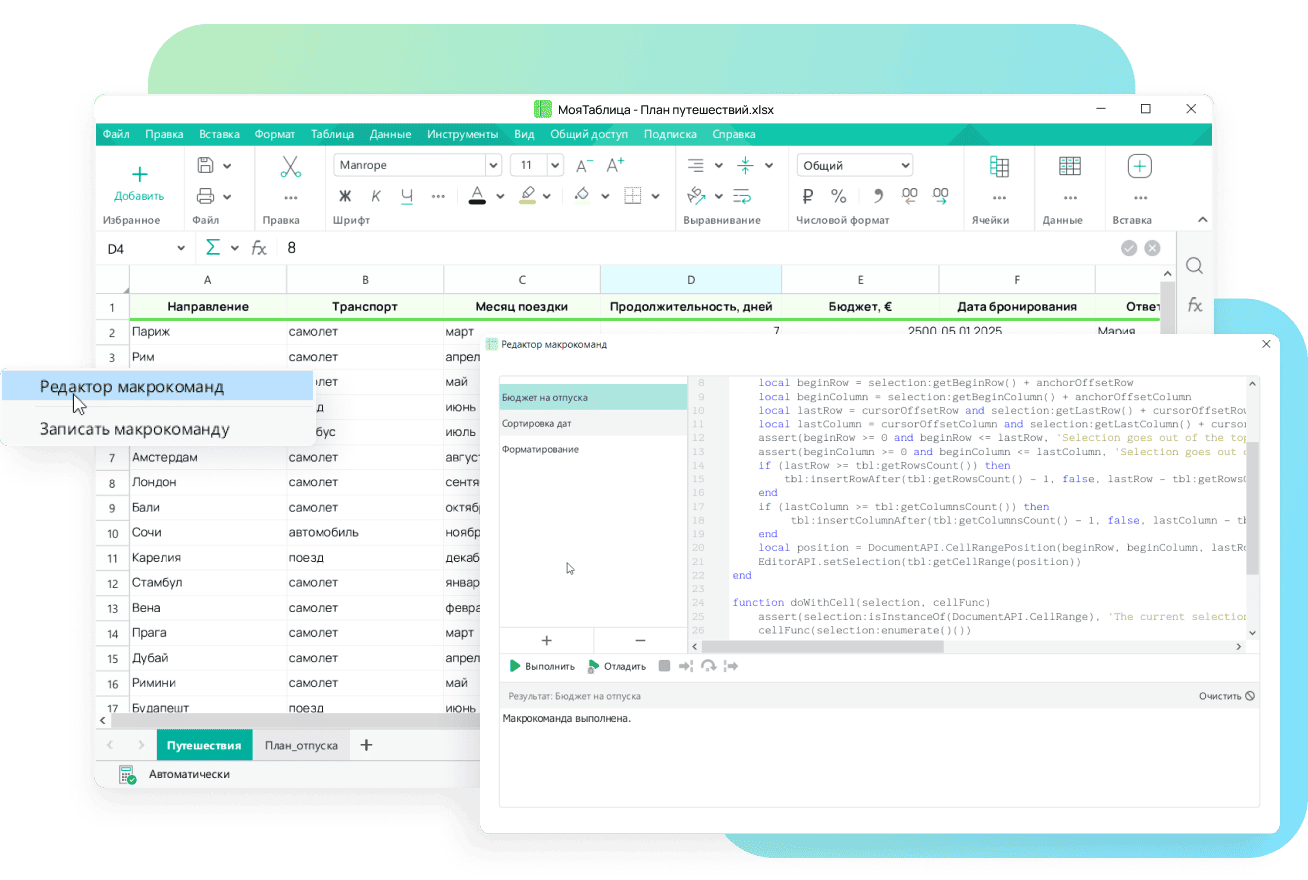Screen dimensions: 1308x880
Task: Click the Ячейки cells grid icon
Action: (998, 167)
